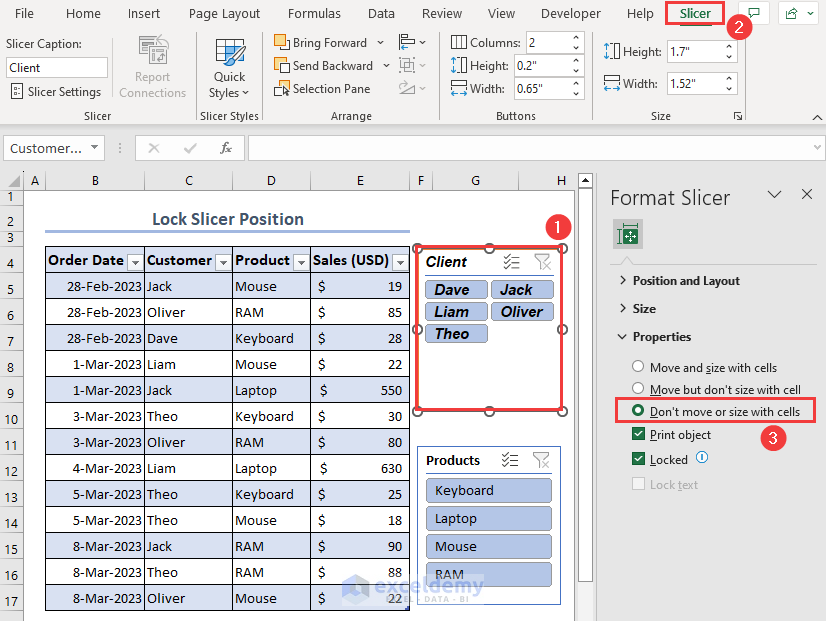
Task: Click button Height value field
Action: point(541,66)
